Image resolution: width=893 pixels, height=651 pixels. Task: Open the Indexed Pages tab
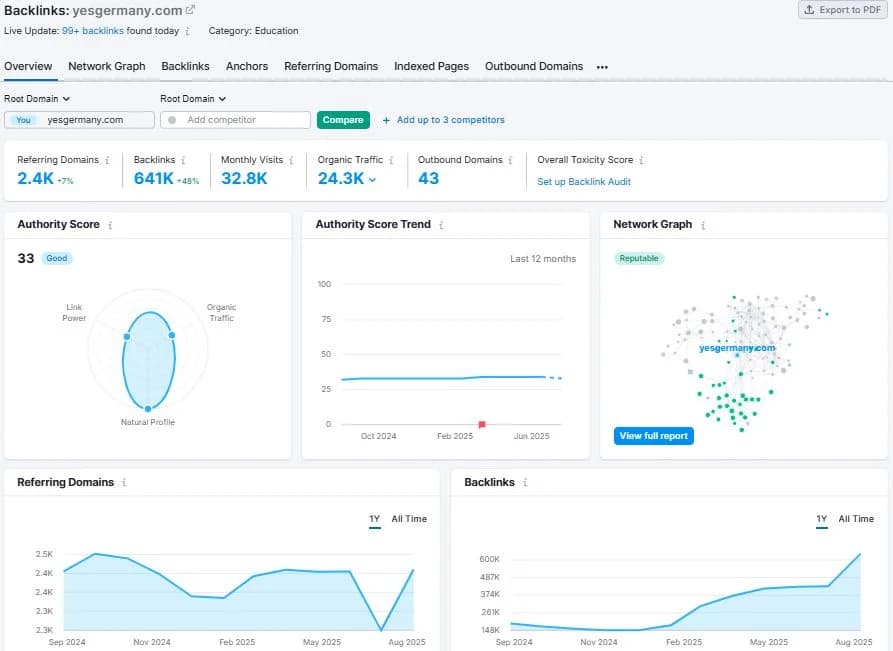pyautogui.click(x=431, y=66)
